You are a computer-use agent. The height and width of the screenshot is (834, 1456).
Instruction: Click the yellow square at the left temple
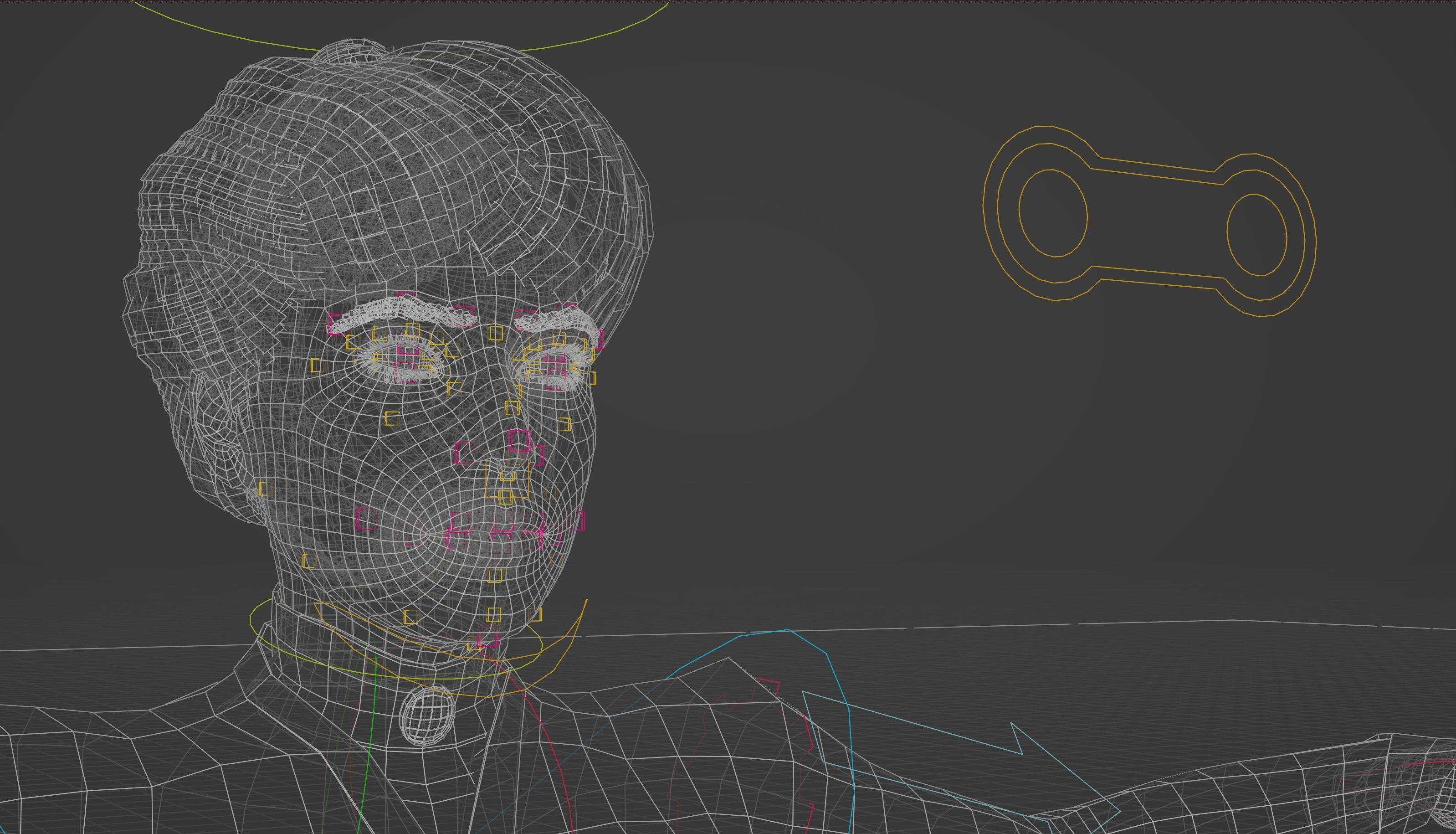pos(318,366)
